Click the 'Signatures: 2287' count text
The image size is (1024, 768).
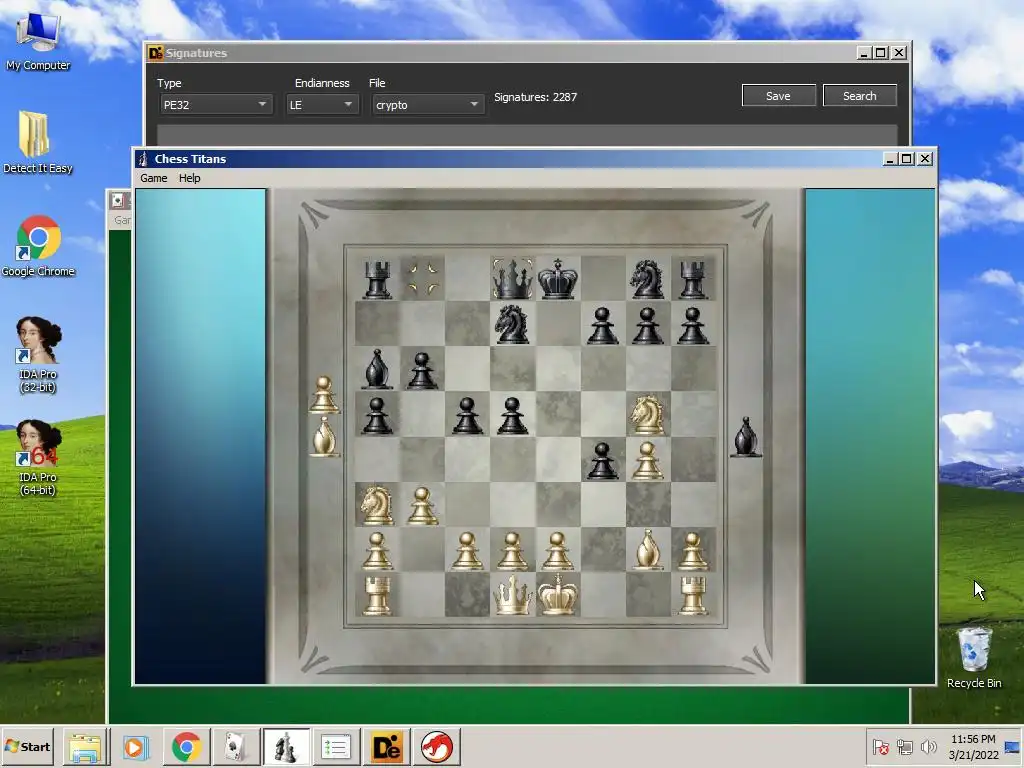[536, 97]
